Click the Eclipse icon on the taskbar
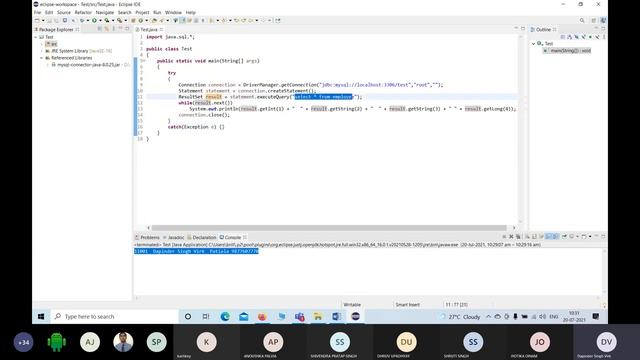The height and width of the screenshot is (360, 640). tap(356, 316)
